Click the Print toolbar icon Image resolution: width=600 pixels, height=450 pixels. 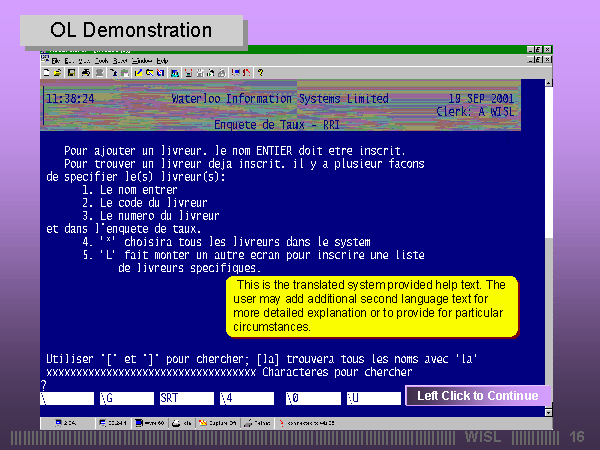click(85, 72)
